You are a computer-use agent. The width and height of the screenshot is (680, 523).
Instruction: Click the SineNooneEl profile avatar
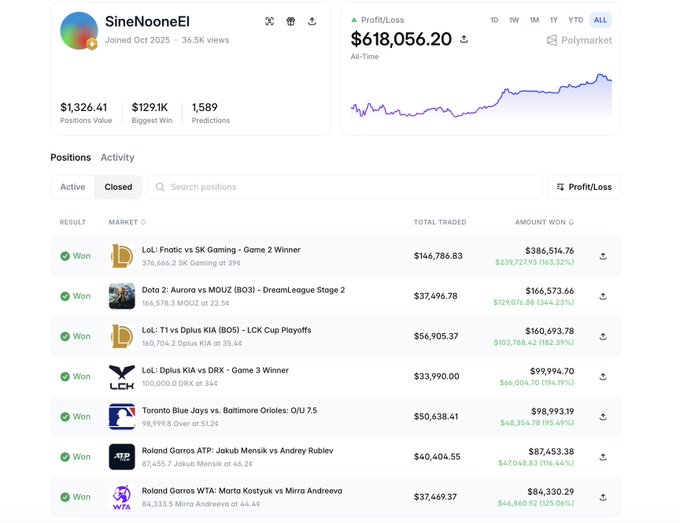click(79, 31)
